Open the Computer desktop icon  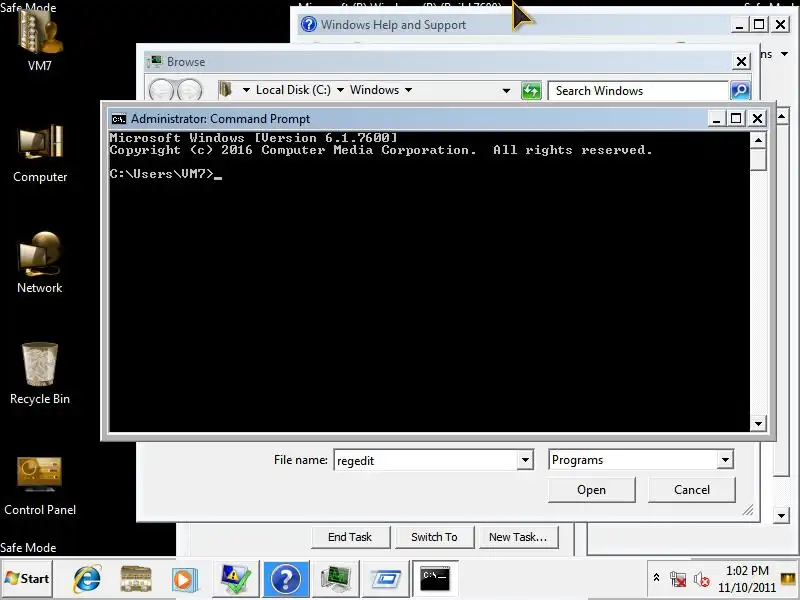coord(40,153)
